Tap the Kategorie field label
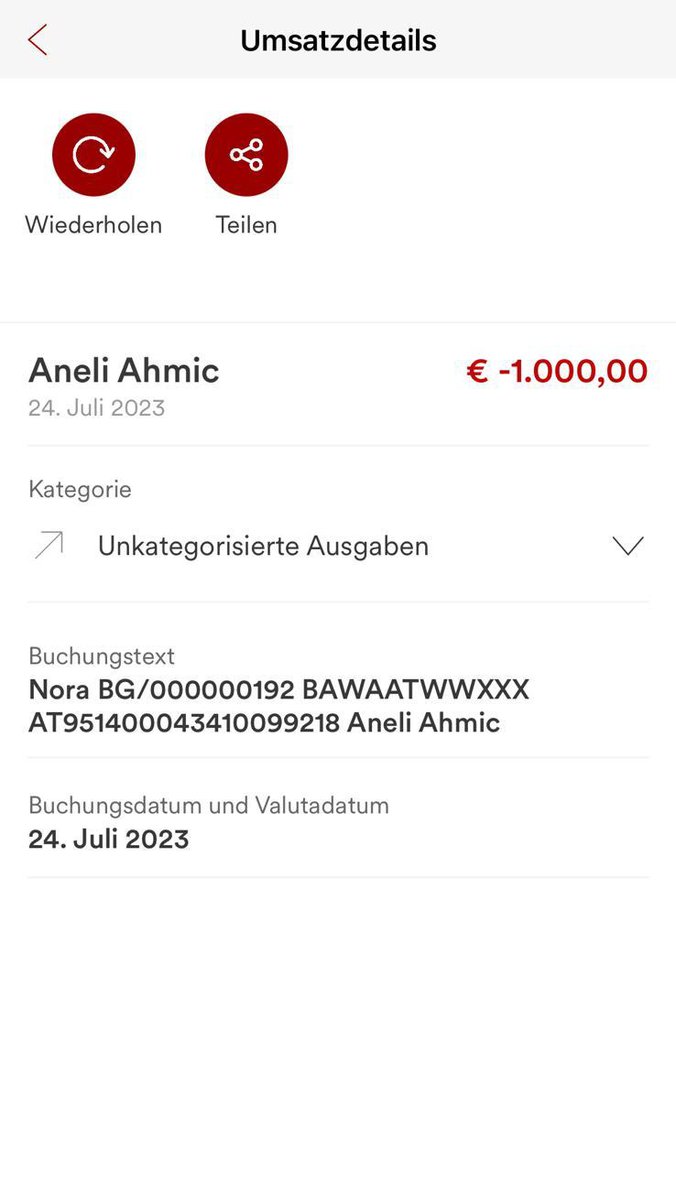The height and width of the screenshot is (1203, 676). [80, 489]
